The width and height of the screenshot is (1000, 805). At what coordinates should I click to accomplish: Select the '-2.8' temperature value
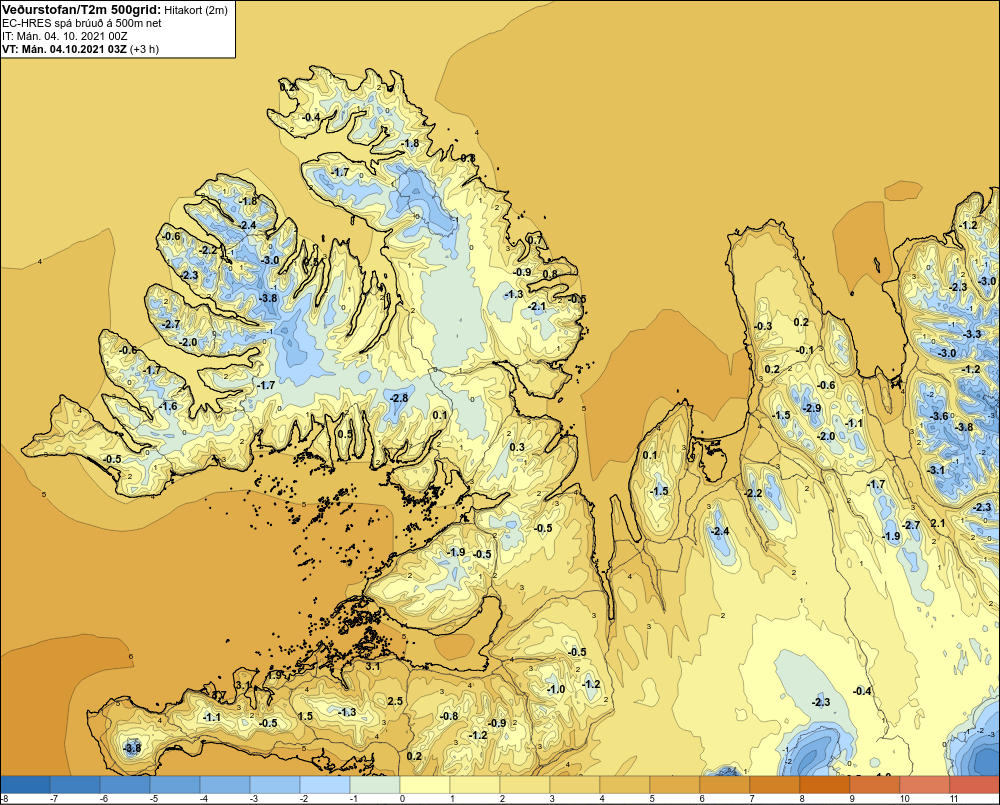point(399,398)
